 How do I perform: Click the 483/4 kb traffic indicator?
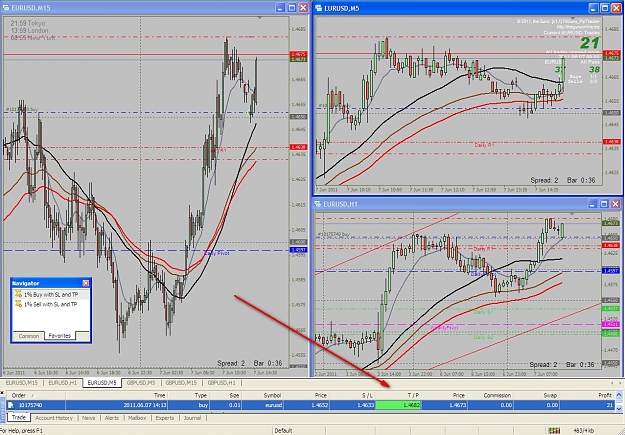[x=584, y=431]
